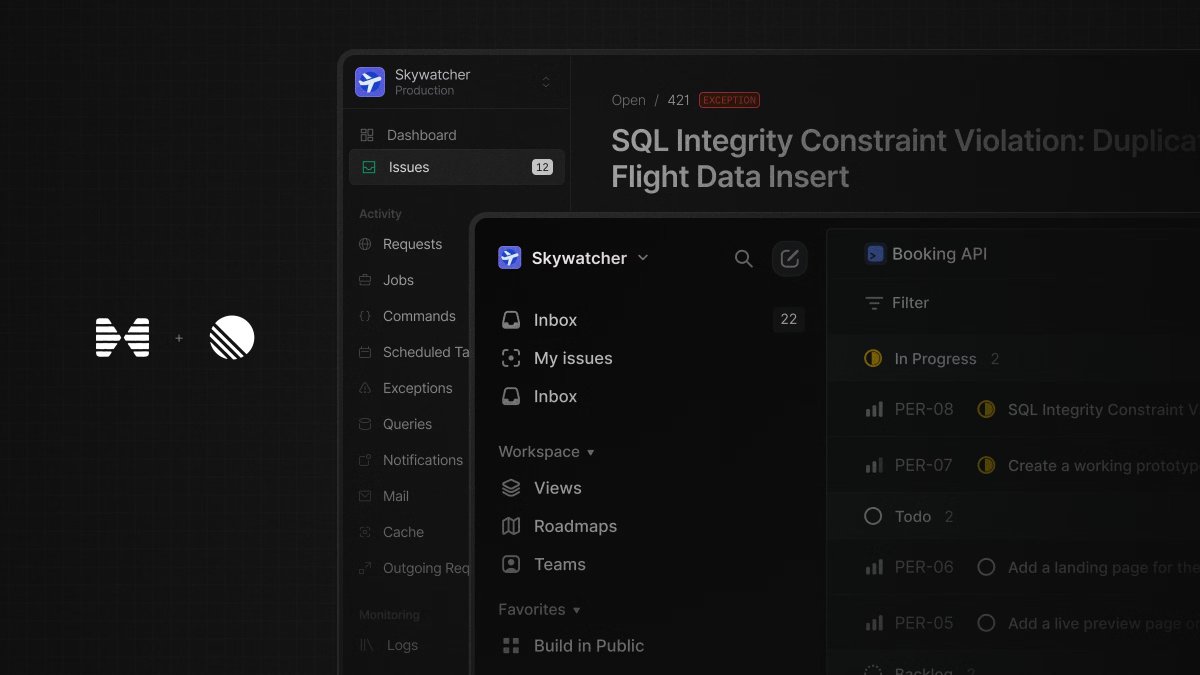
Task: Click the My issues target icon
Action: point(511,358)
